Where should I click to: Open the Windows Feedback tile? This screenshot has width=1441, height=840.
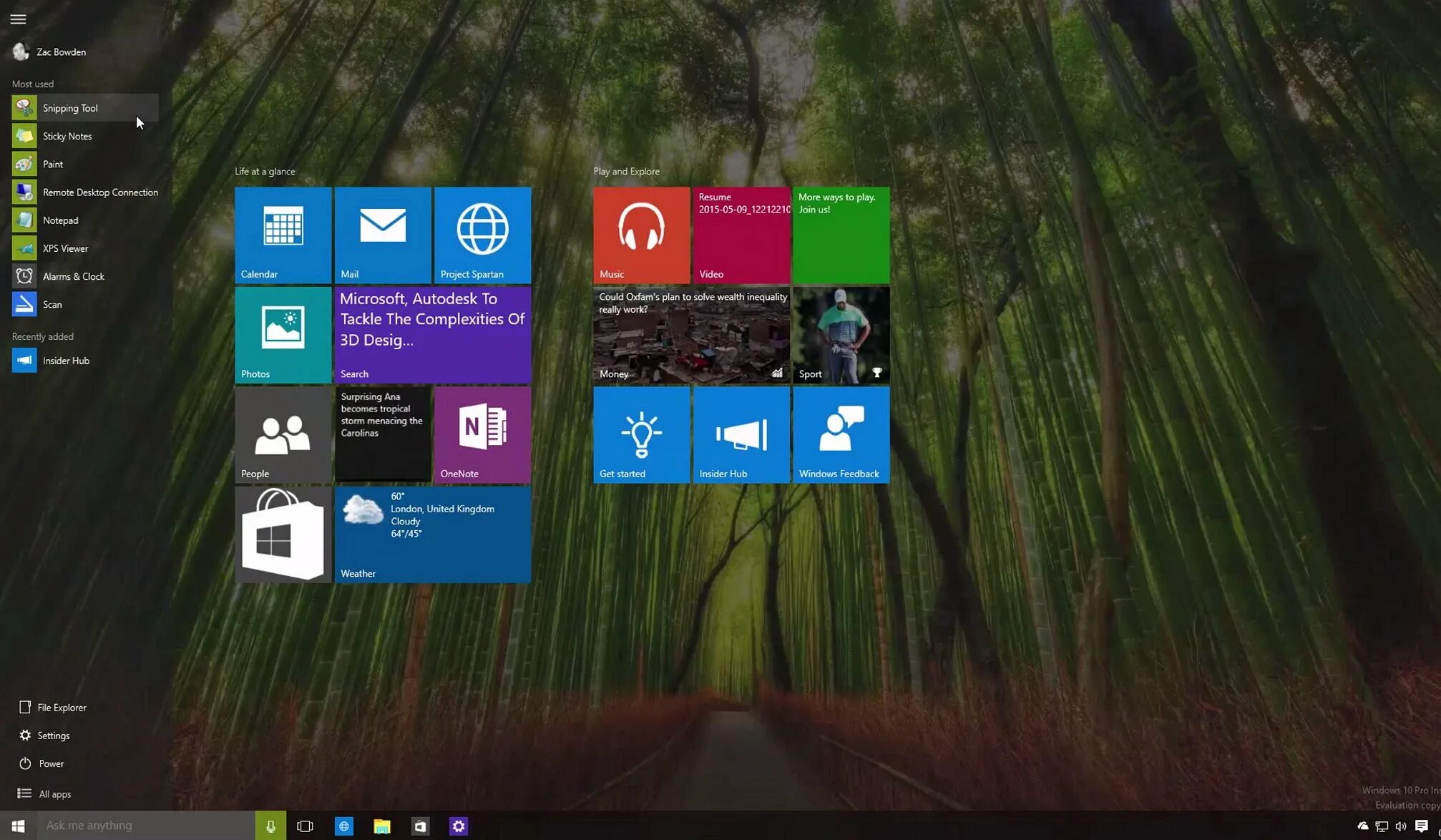click(841, 434)
